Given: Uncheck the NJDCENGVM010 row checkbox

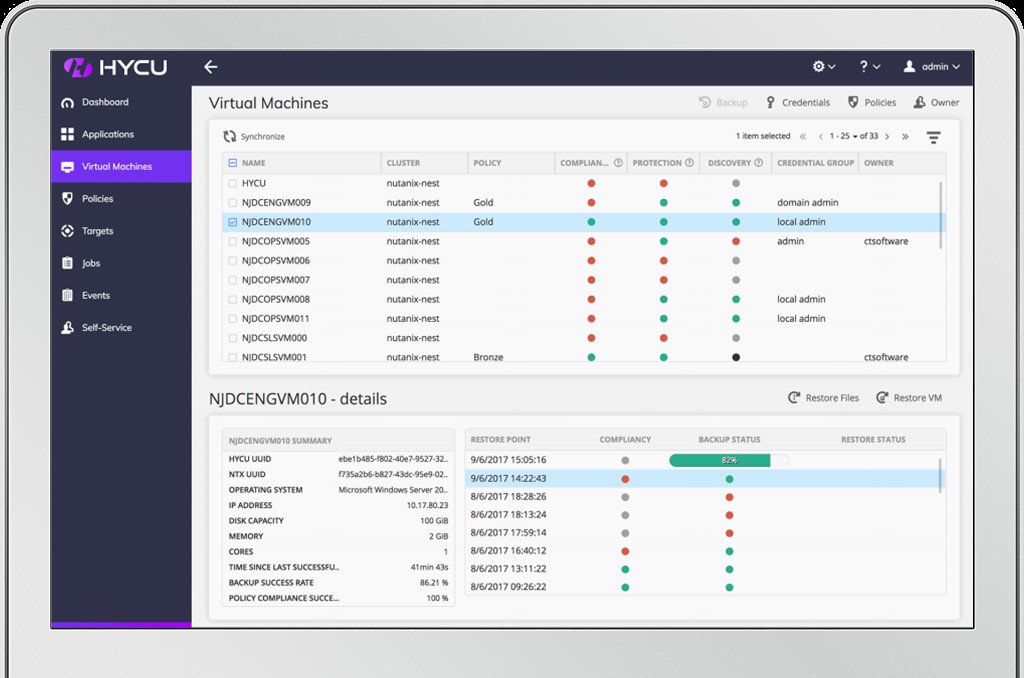Looking at the screenshot, I should [x=234, y=221].
